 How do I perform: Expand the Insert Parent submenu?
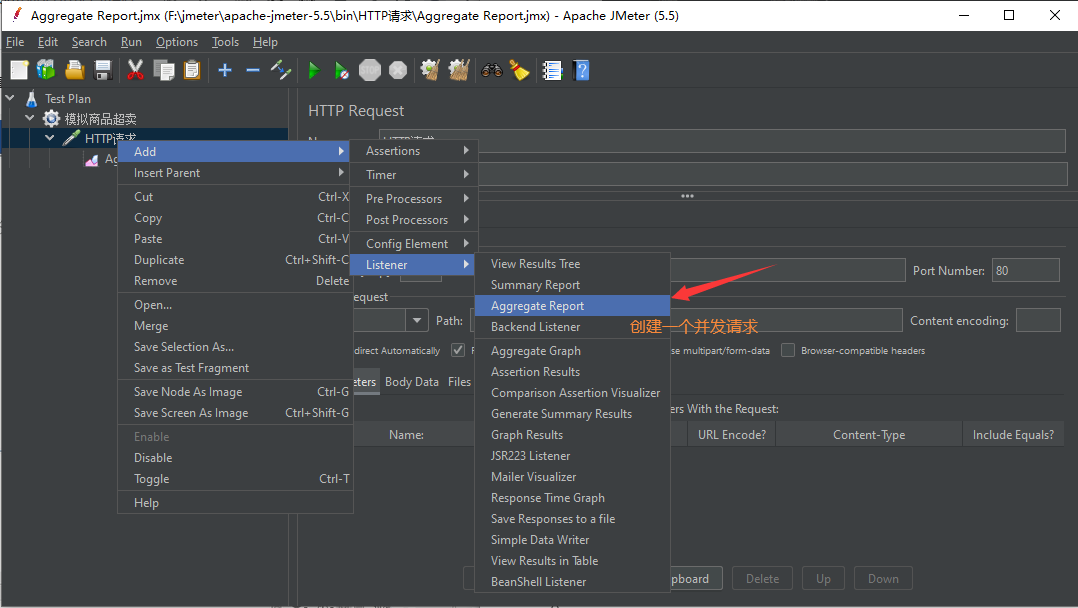pyautogui.click(x=234, y=173)
